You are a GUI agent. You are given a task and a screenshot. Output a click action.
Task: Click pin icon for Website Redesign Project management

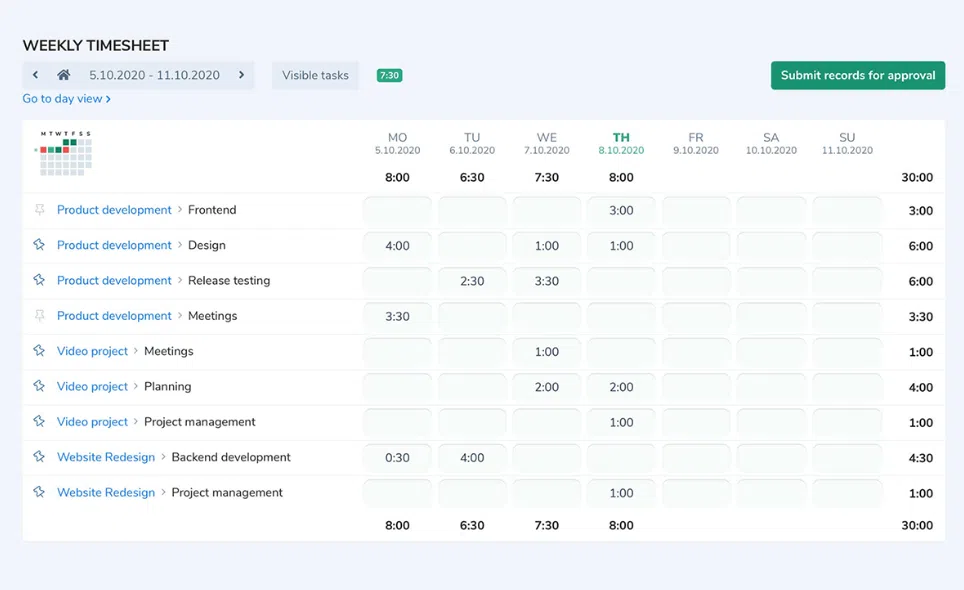(40, 492)
